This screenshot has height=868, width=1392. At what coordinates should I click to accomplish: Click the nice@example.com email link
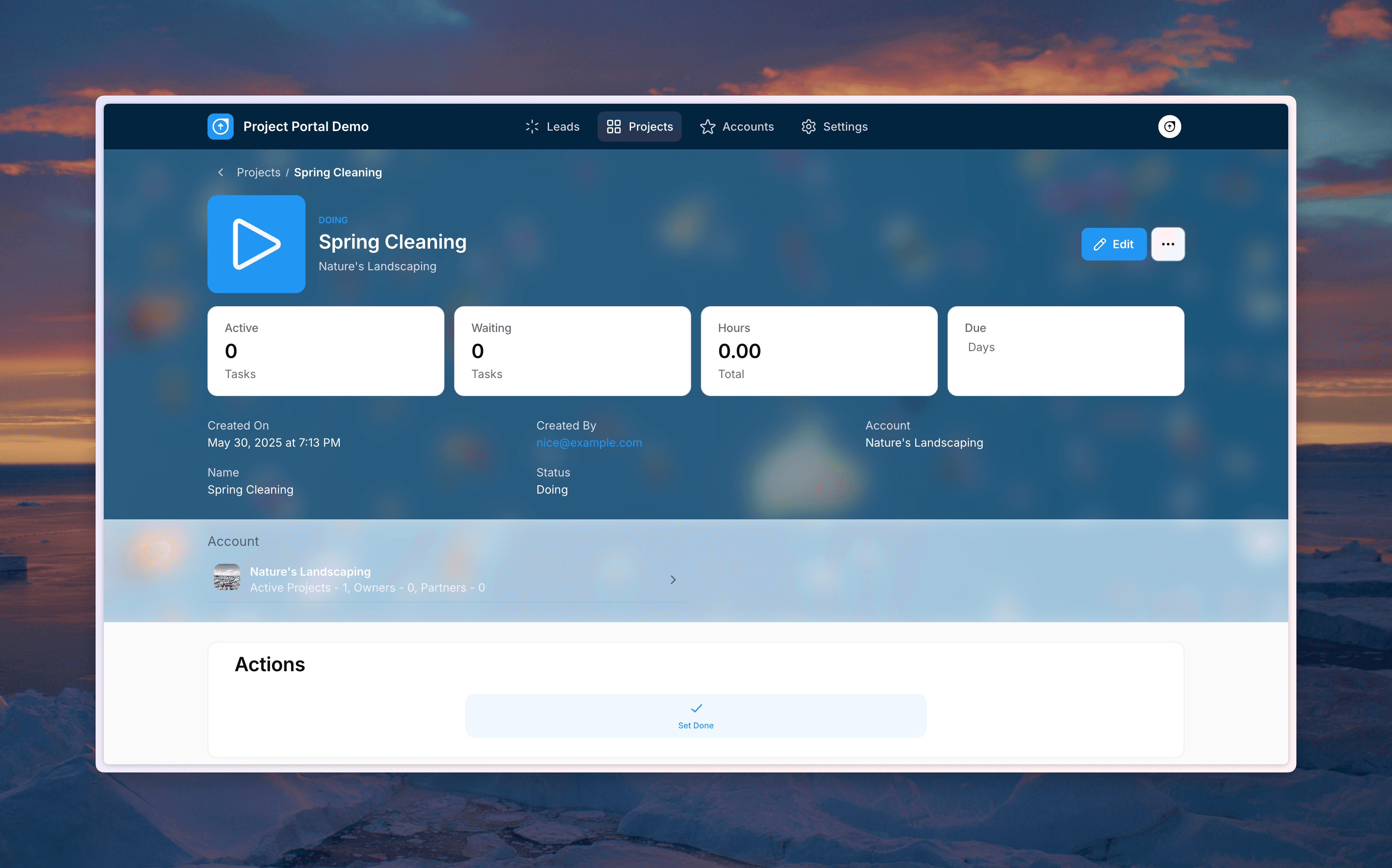point(589,442)
